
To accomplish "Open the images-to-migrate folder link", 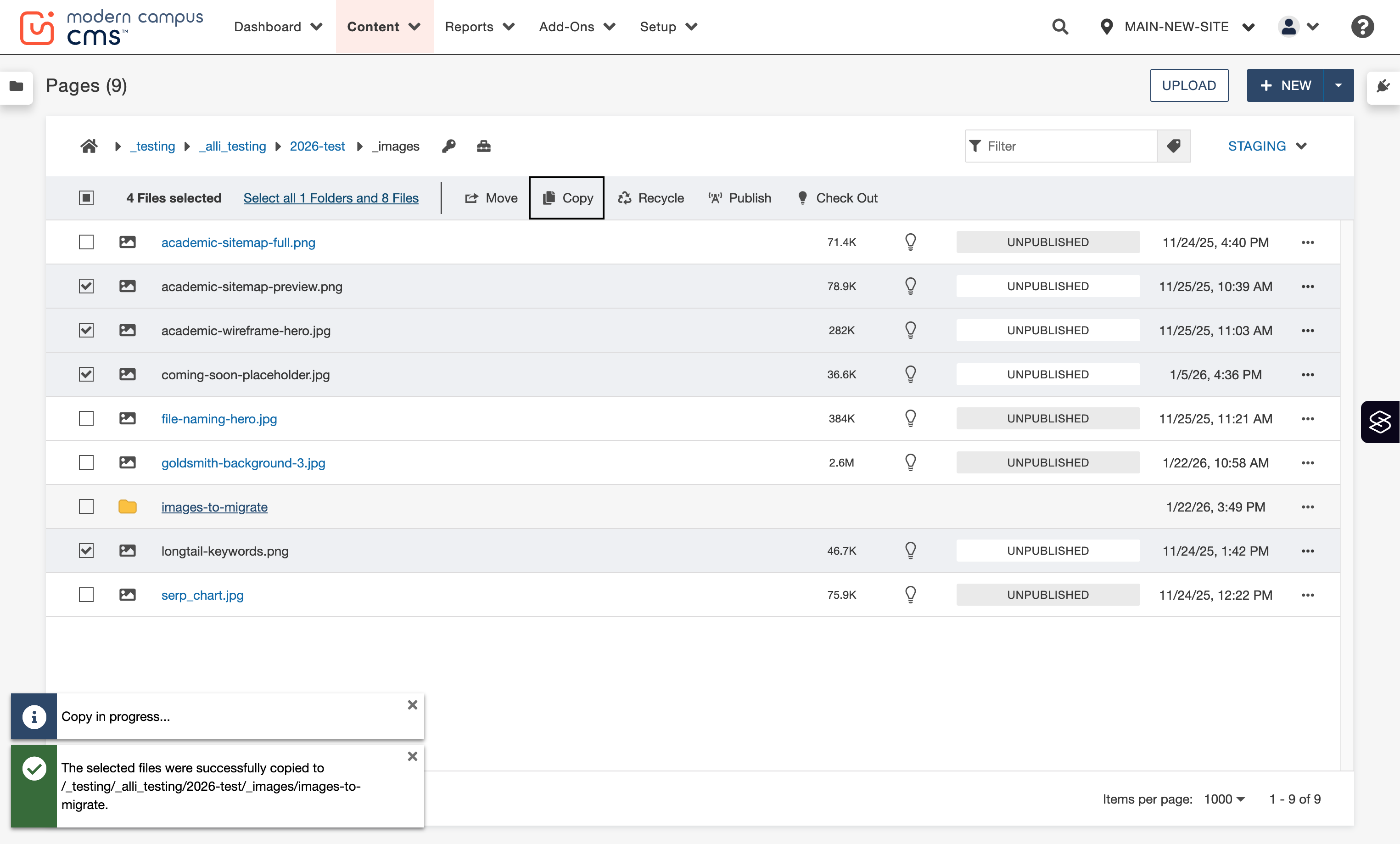I will coord(214,507).
